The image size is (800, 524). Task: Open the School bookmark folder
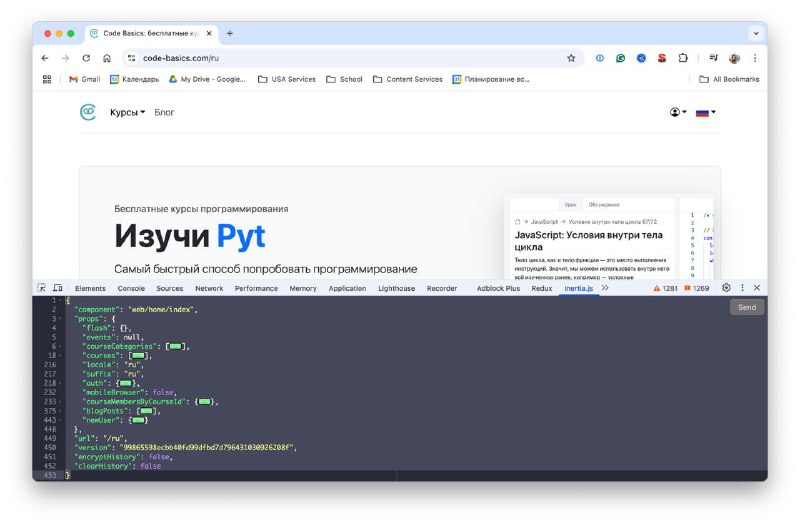[344, 79]
